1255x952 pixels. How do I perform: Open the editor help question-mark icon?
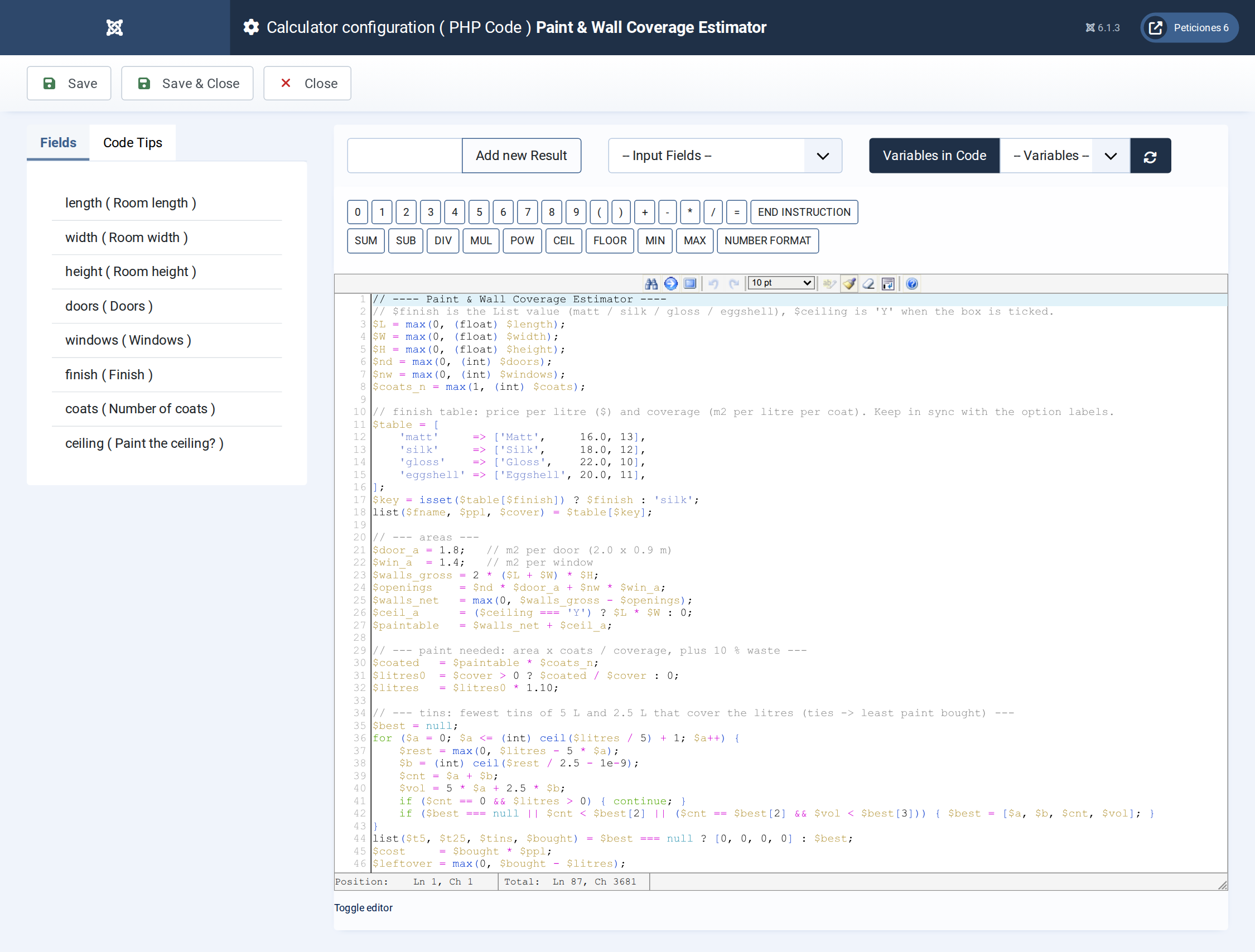[912, 283]
